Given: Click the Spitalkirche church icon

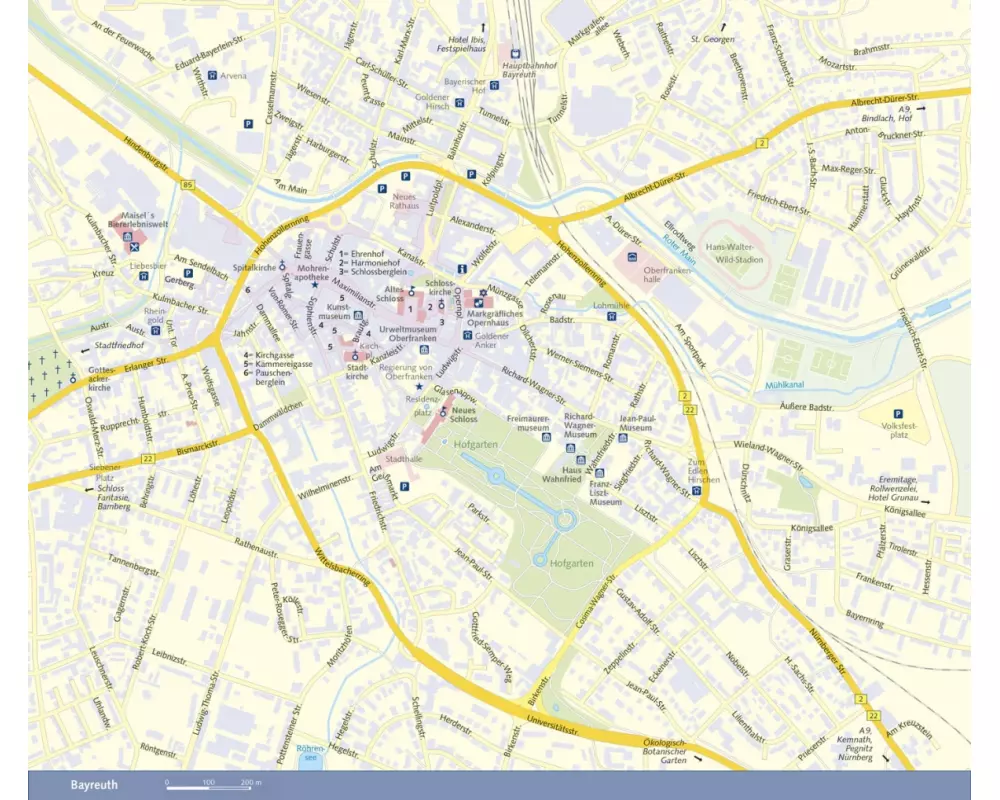Looking at the screenshot, I should [282, 266].
